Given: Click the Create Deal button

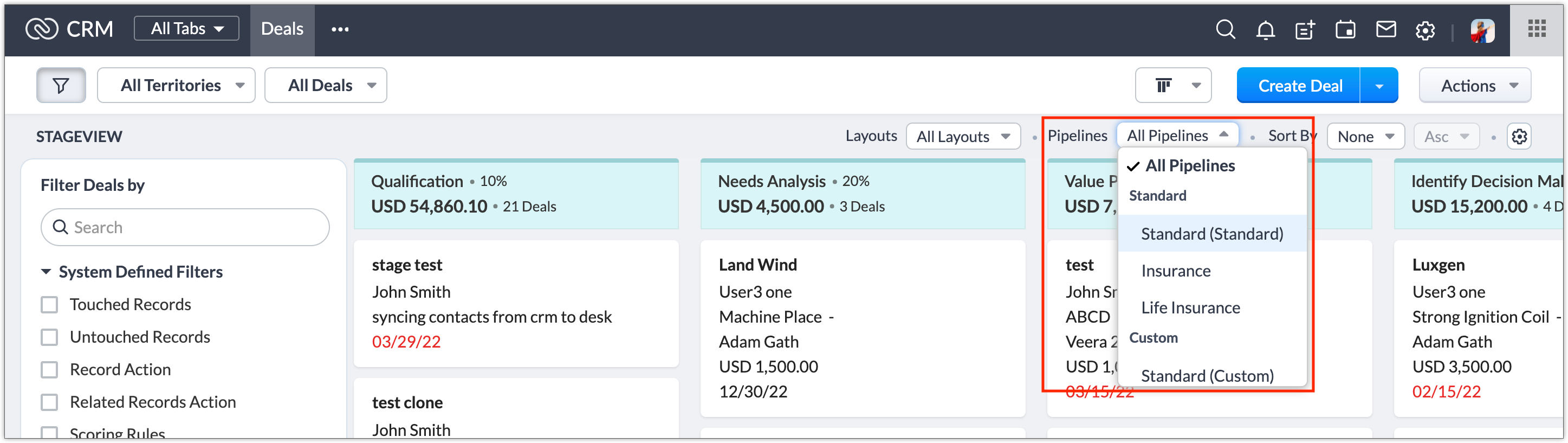Looking at the screenshot, I should click(1299, 86).
